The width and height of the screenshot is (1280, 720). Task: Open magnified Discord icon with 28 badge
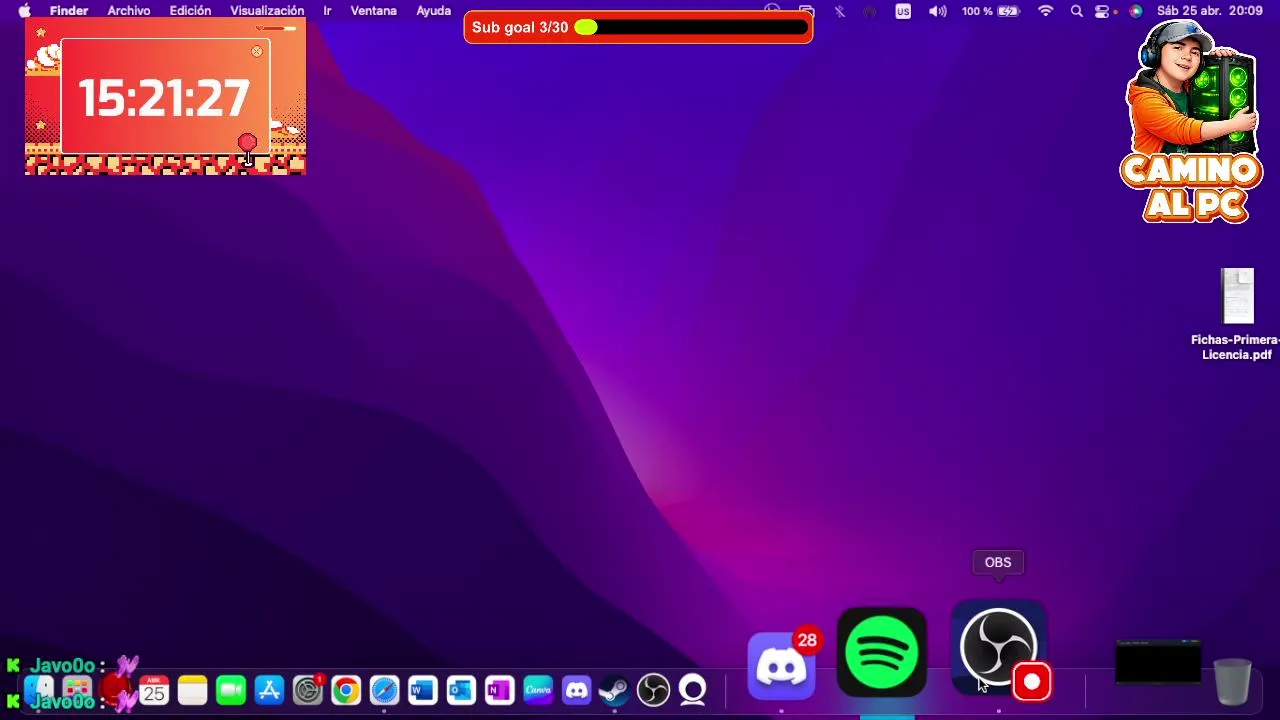782,666
